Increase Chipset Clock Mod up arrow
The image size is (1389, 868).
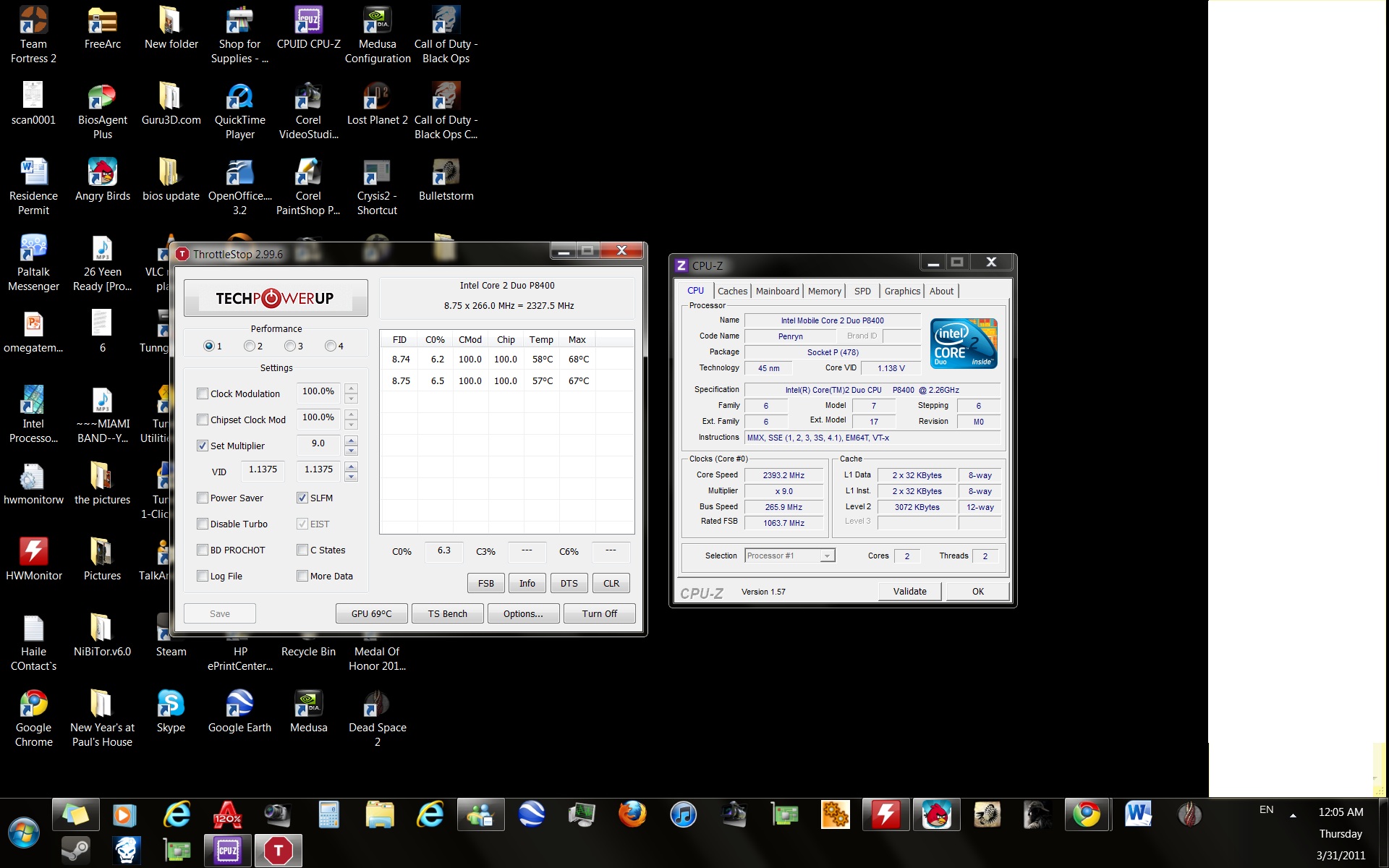pos(352,414)
